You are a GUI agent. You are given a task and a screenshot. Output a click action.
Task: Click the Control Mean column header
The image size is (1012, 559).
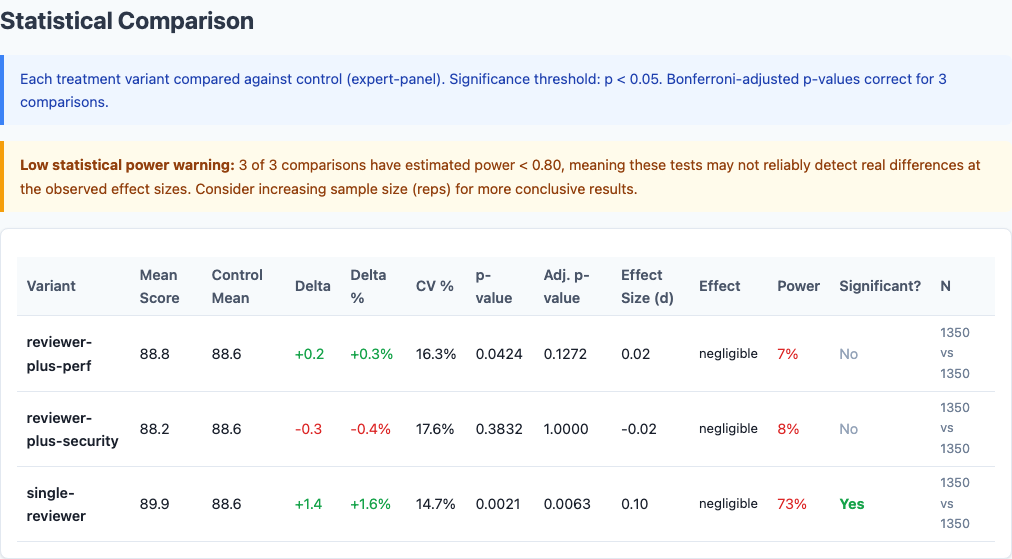tap(237, 286)
